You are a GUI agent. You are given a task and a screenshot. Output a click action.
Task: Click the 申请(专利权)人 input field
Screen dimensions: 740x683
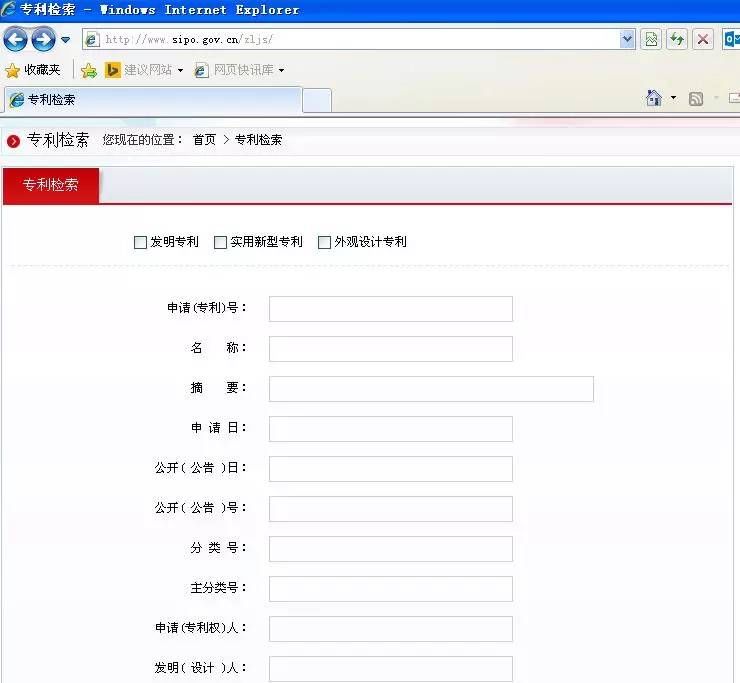(391, 629)
